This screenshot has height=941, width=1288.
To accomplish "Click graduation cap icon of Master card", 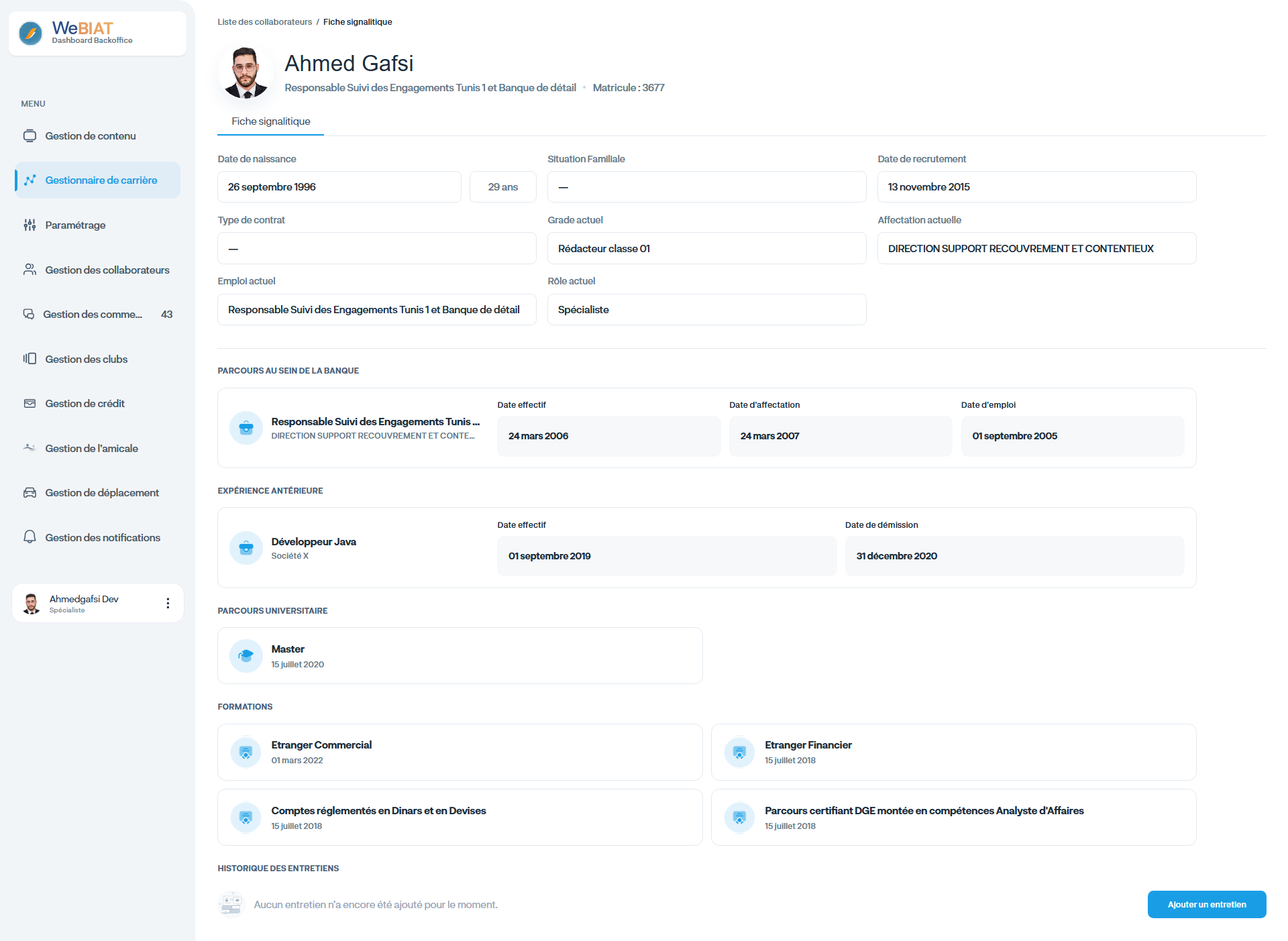I will point(246,655).
